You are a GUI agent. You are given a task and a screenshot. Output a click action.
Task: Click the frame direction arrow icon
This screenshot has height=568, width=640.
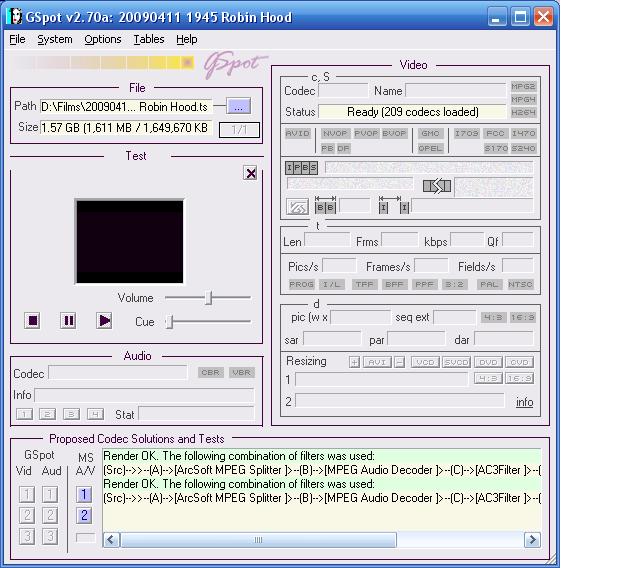pos(437,186)
